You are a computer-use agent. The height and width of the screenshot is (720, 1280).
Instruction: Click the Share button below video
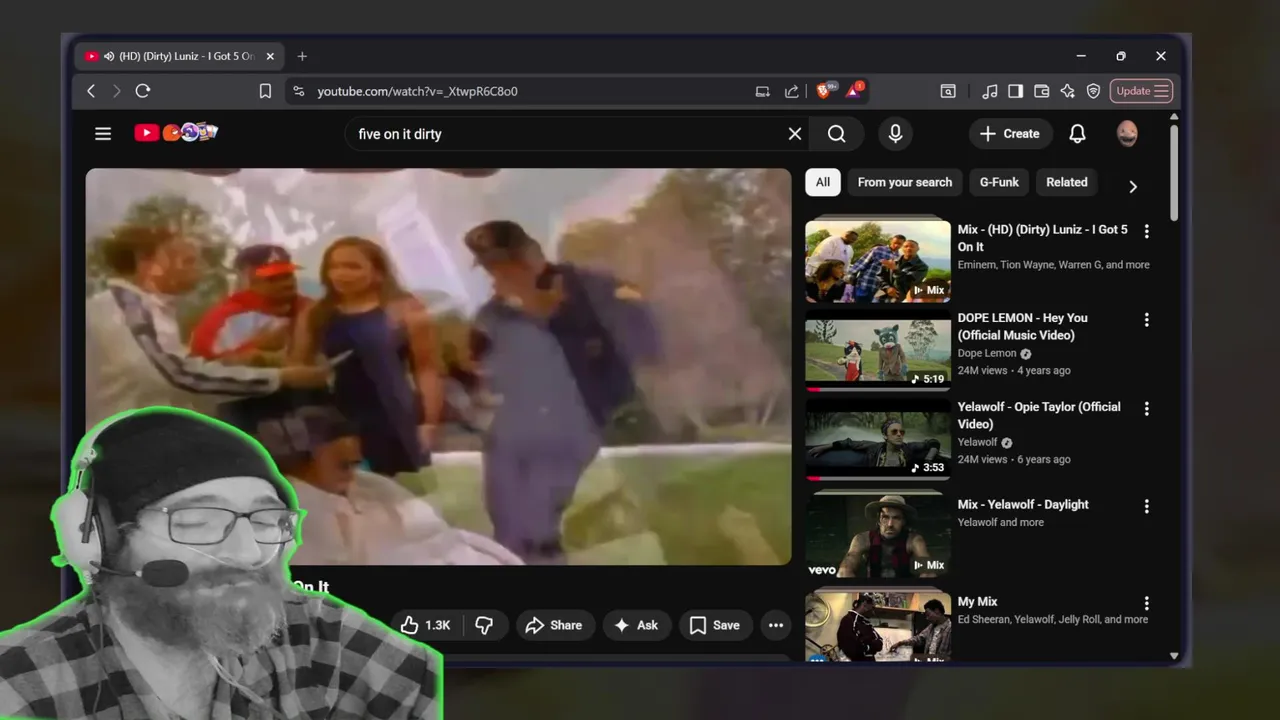[x=555, y=625]
